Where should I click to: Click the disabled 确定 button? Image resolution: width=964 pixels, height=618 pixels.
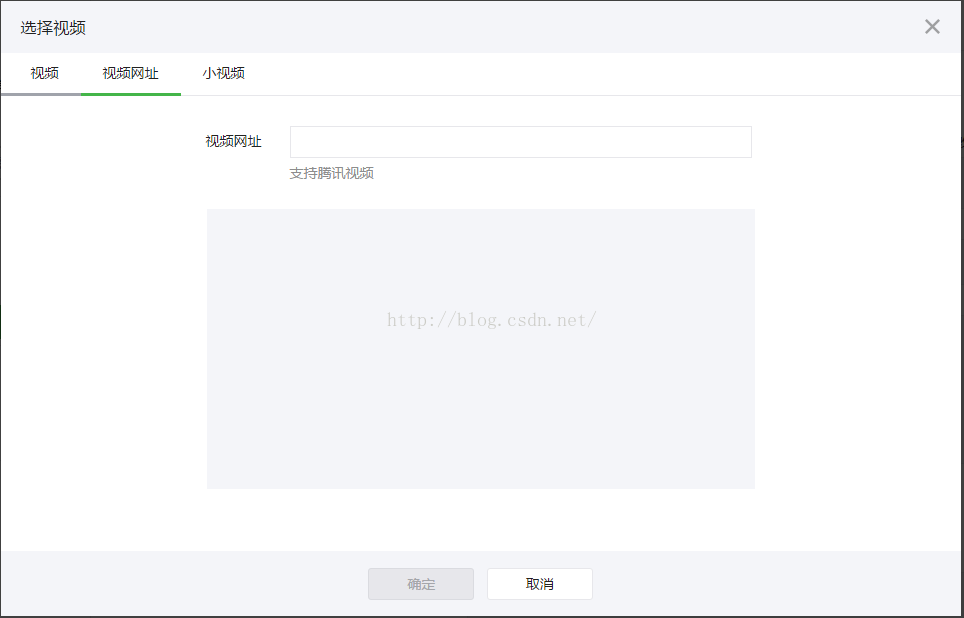coord(421,584)
